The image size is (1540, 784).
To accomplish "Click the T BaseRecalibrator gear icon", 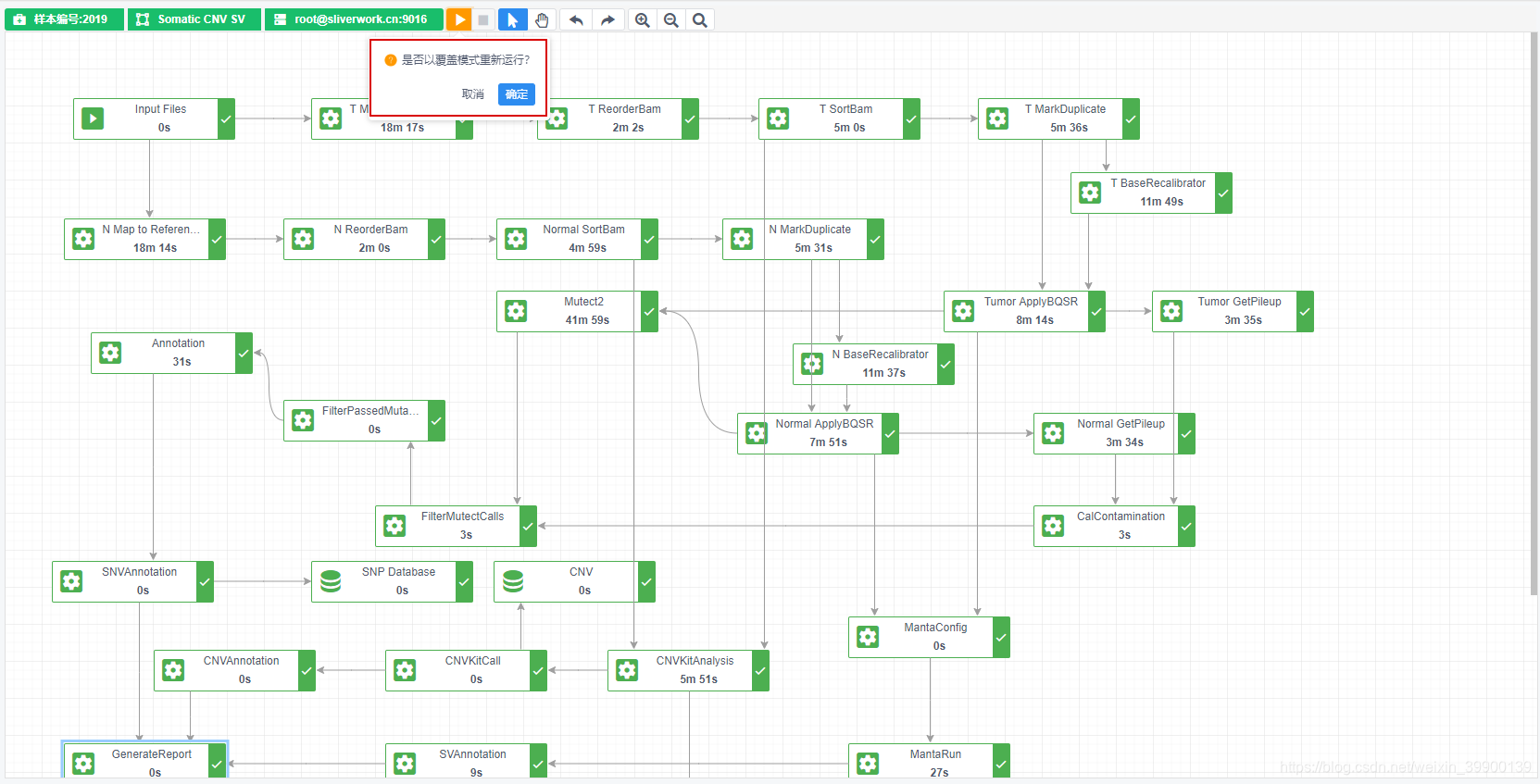I will [x=1090, y=193].
